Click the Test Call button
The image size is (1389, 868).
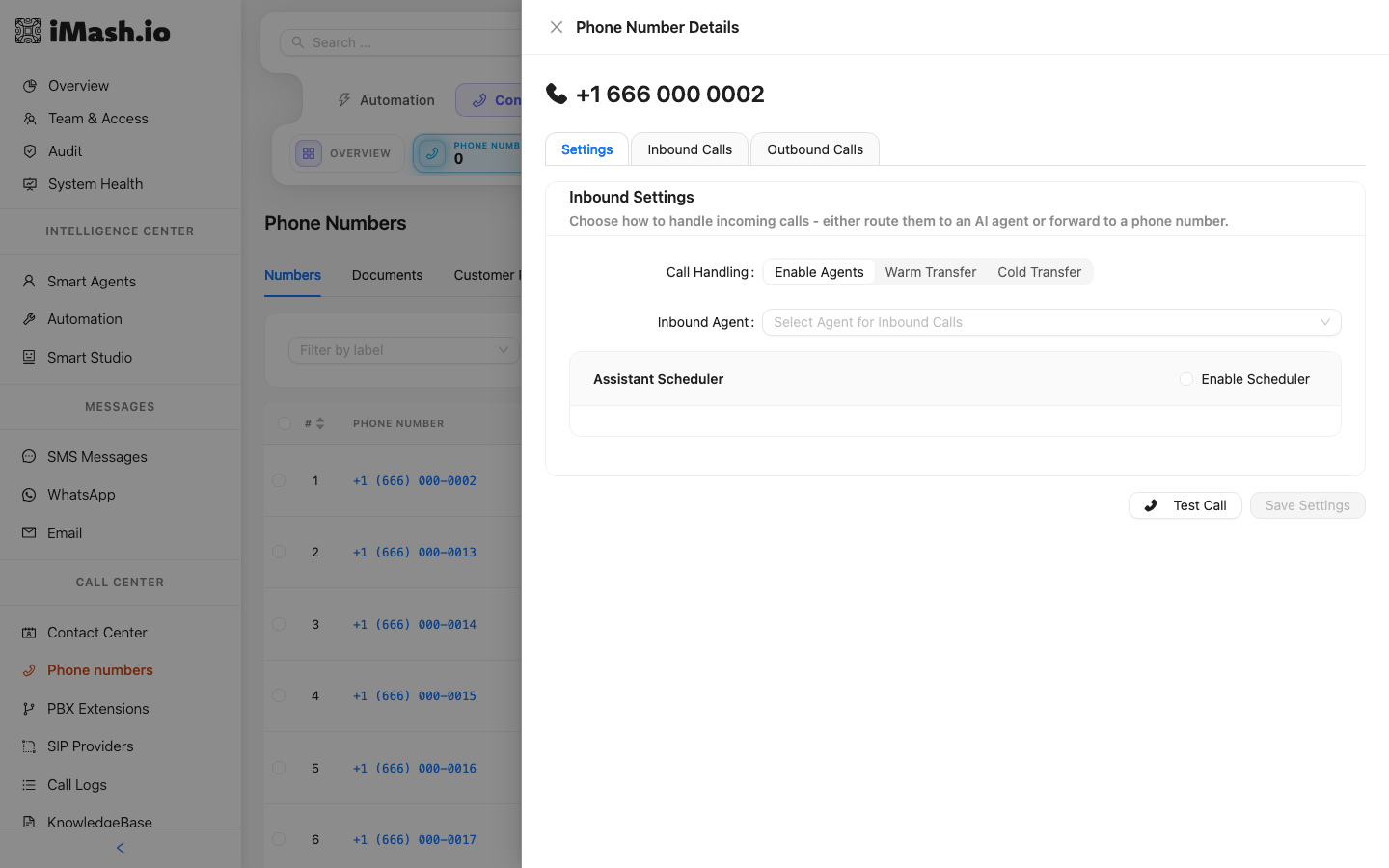coord(1185,505)
